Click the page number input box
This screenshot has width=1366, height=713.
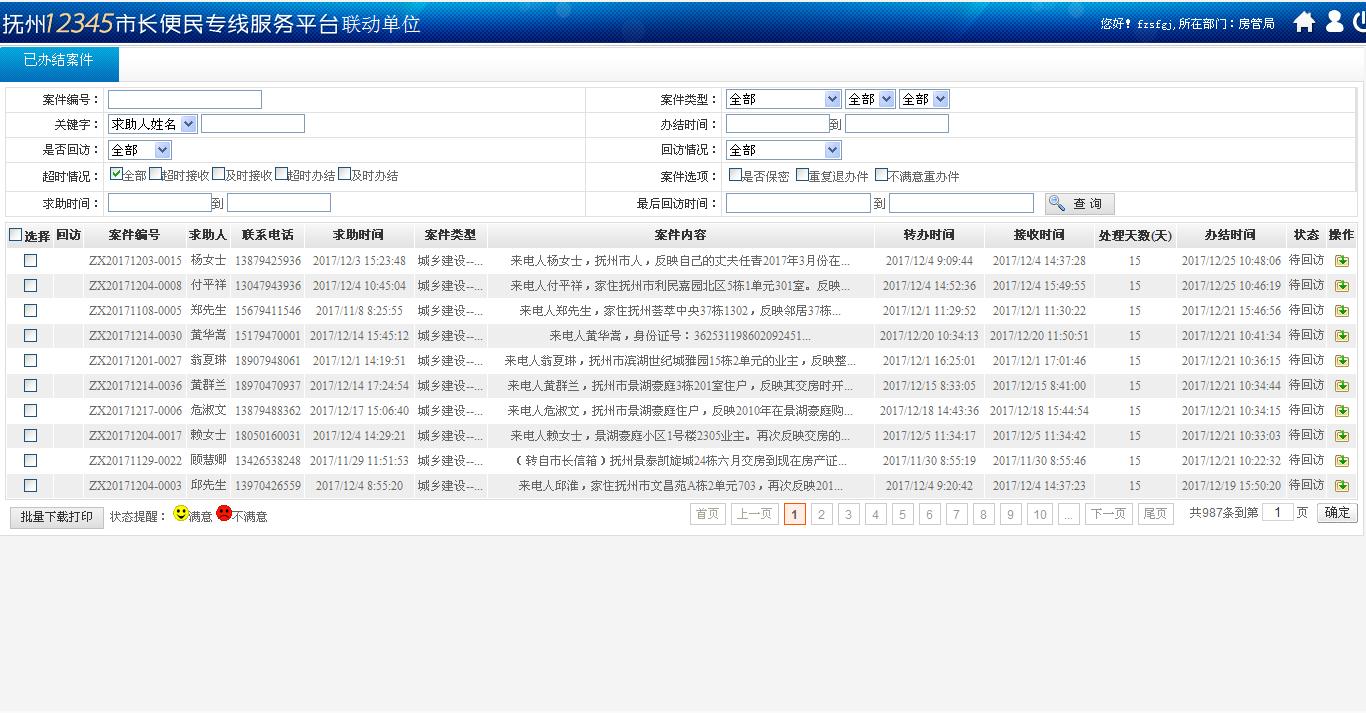[x=1278, y=512]
